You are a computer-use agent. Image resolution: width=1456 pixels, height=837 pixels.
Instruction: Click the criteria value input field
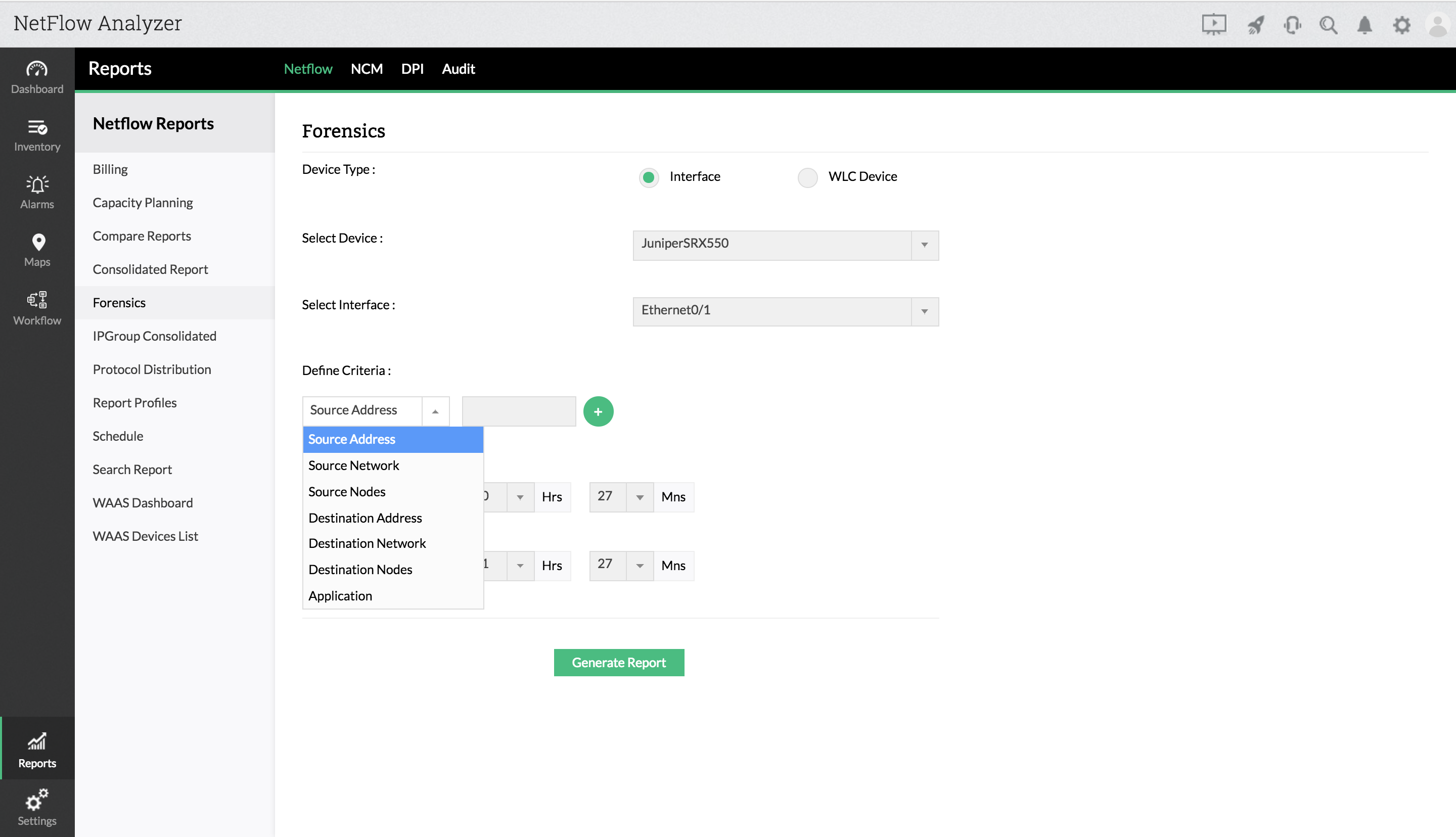pos(519,411)
